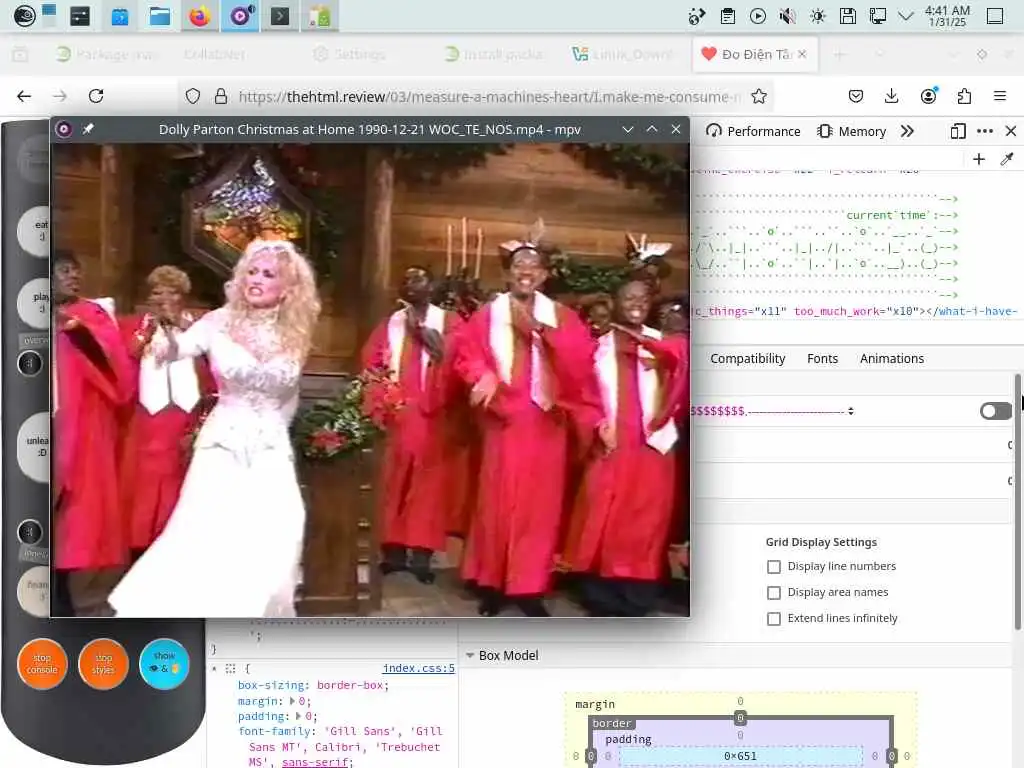This screenshot has width=1024, height=768.
Task: Click the too_much_work attribute in markup
Action: click(x=856, y=312)
